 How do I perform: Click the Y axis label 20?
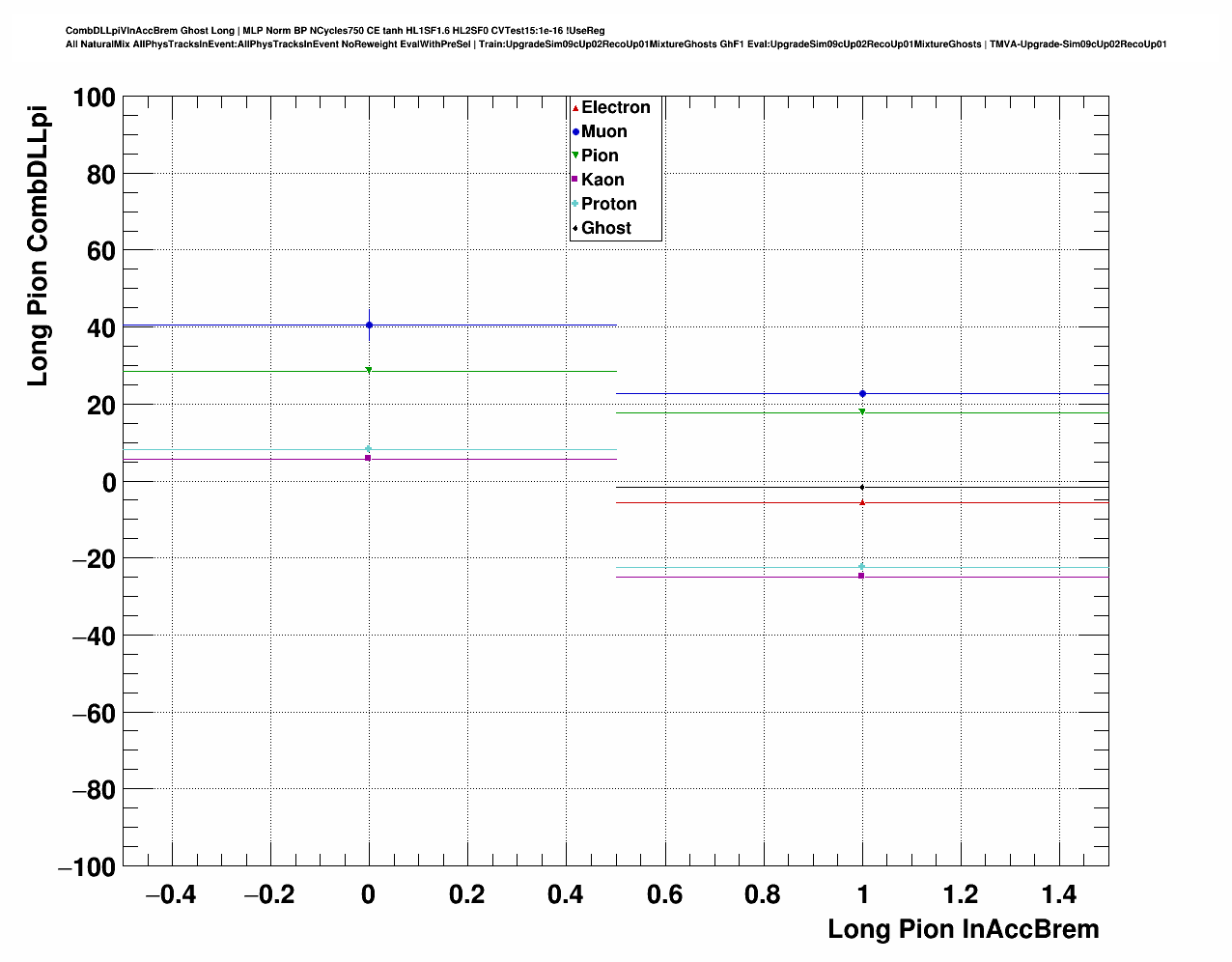click(x=100, y=406)
